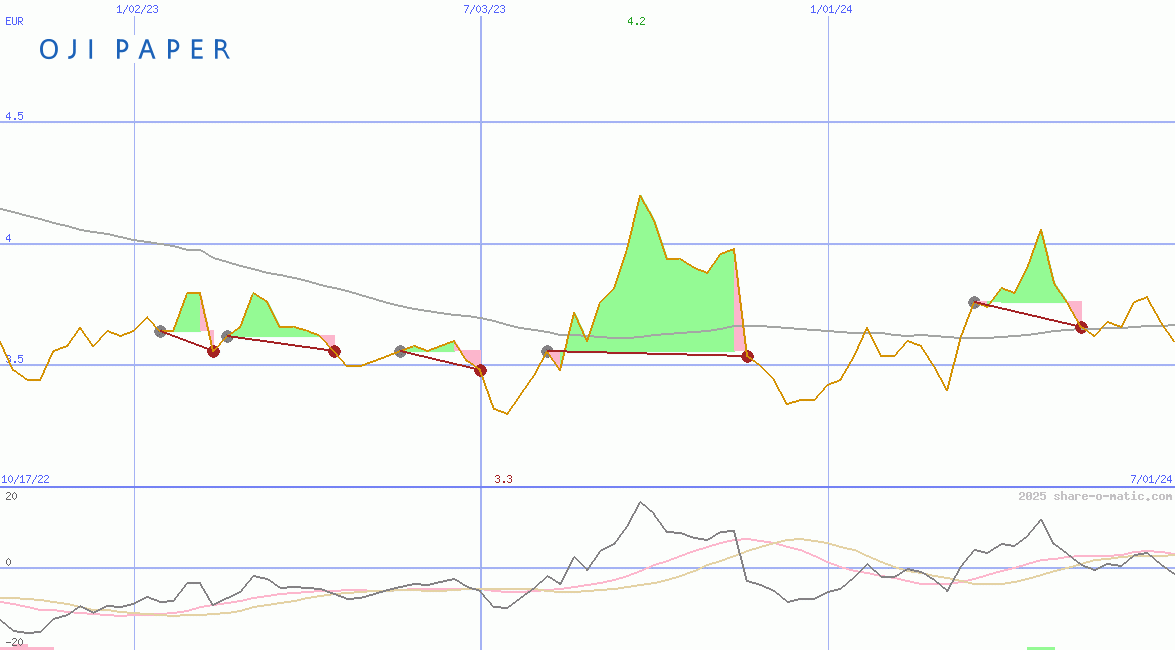Select the 1/01/24 date label
The image size is (1175, 650).
[831, 9]
